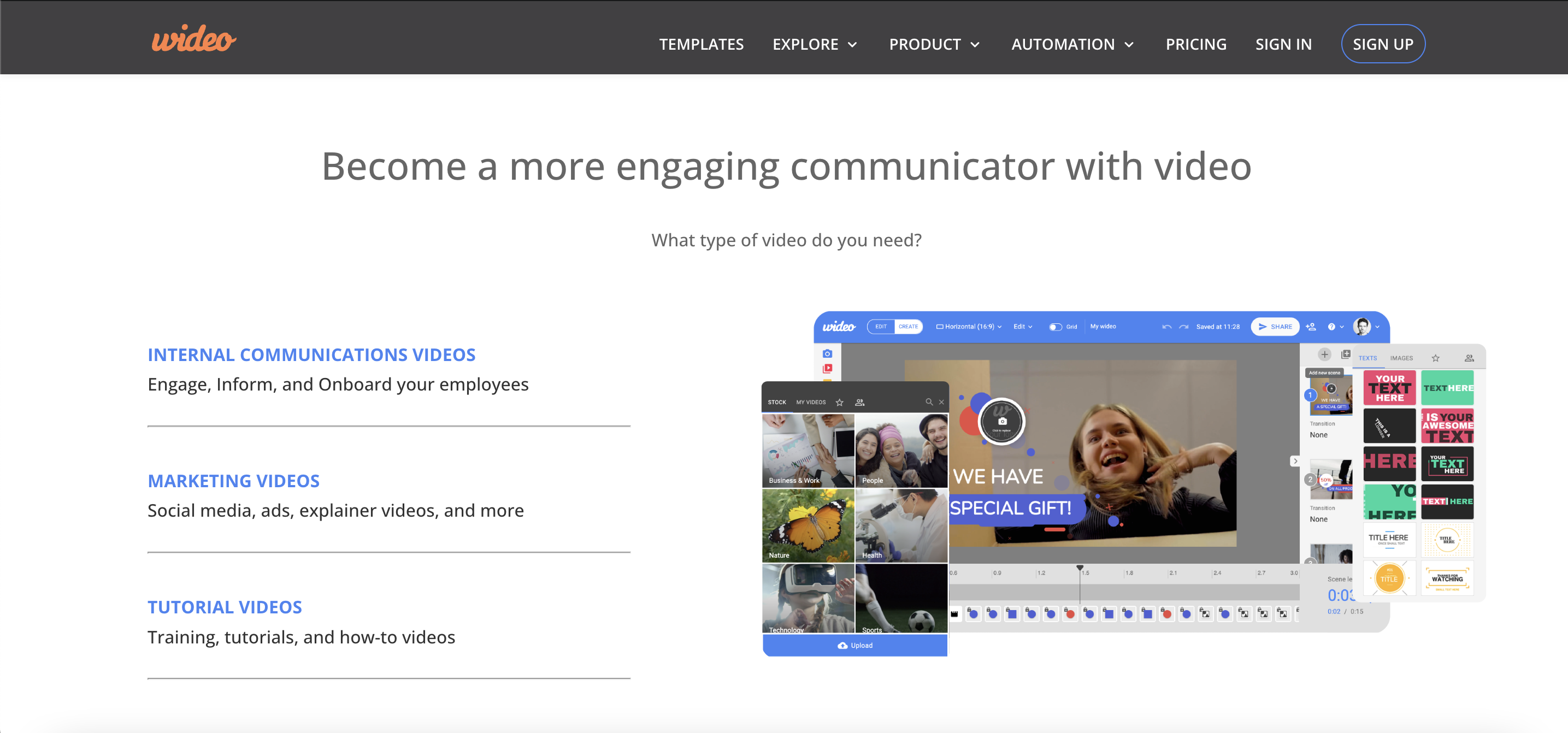
Task: Click the clapperboard icon in timeline
Action: [954, 614]
